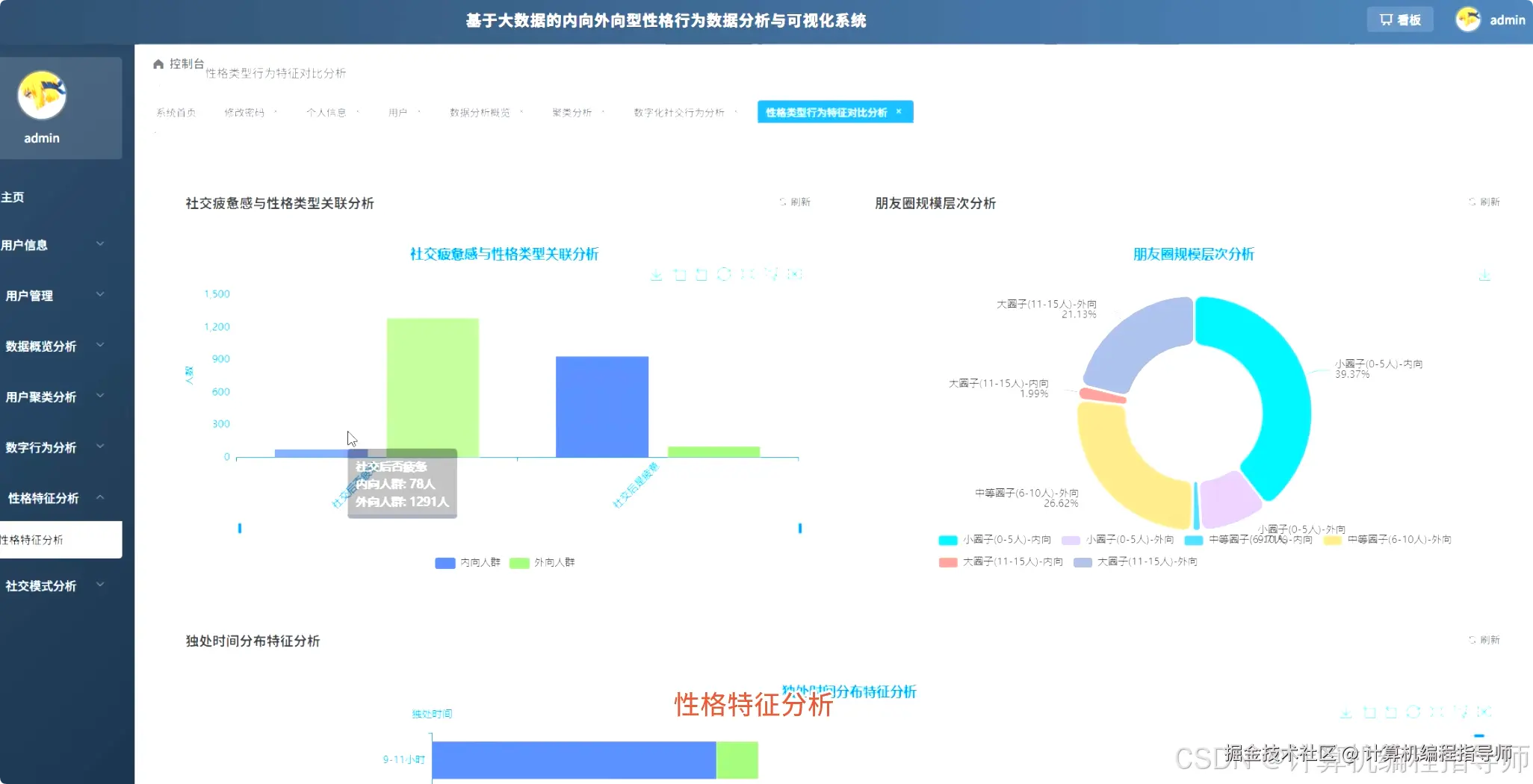Restore the social fatigue chart view
Screen dimensions: 1533x784
[x=724, y=275]
